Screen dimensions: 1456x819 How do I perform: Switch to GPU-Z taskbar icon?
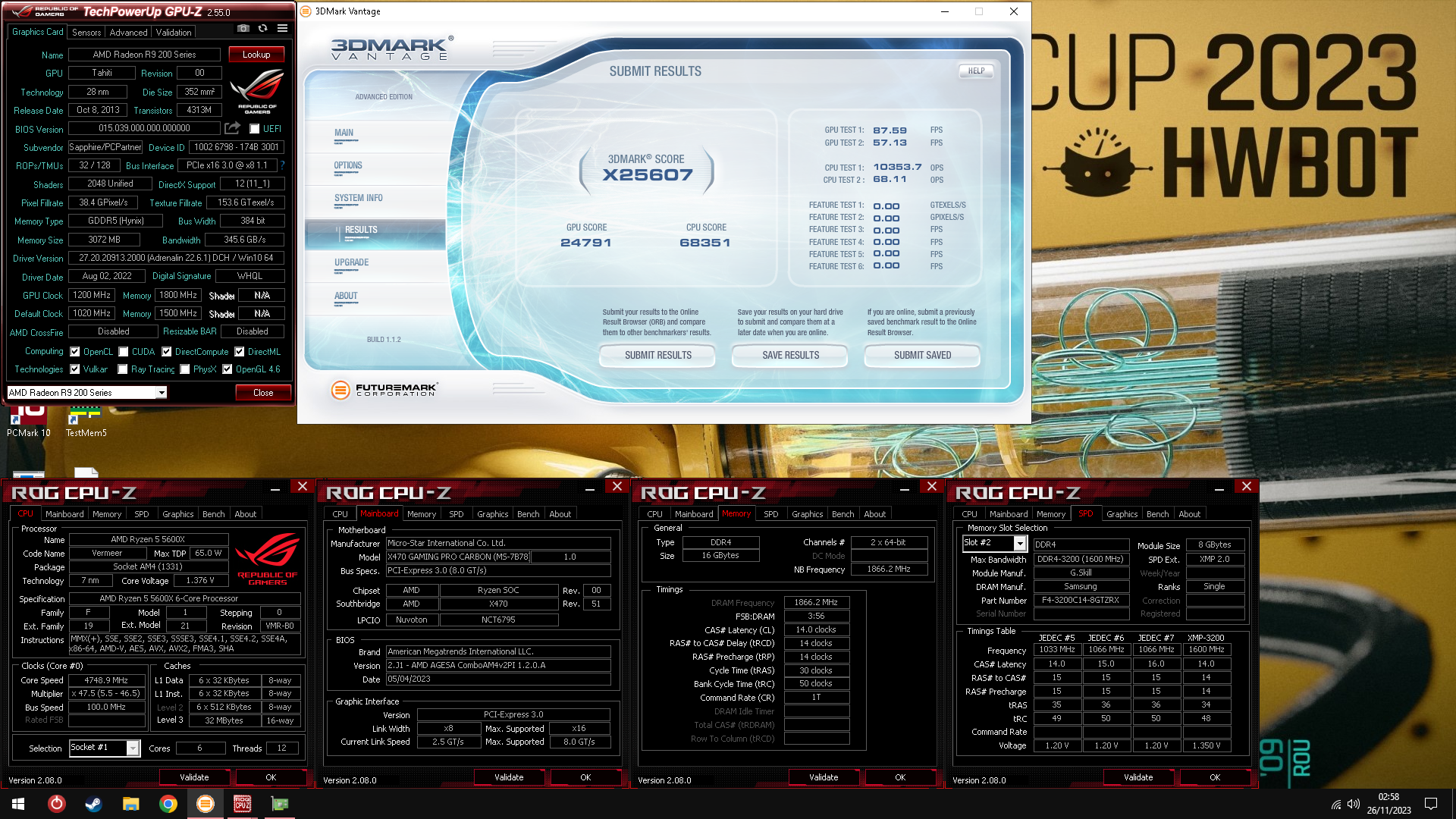point(280,804)
